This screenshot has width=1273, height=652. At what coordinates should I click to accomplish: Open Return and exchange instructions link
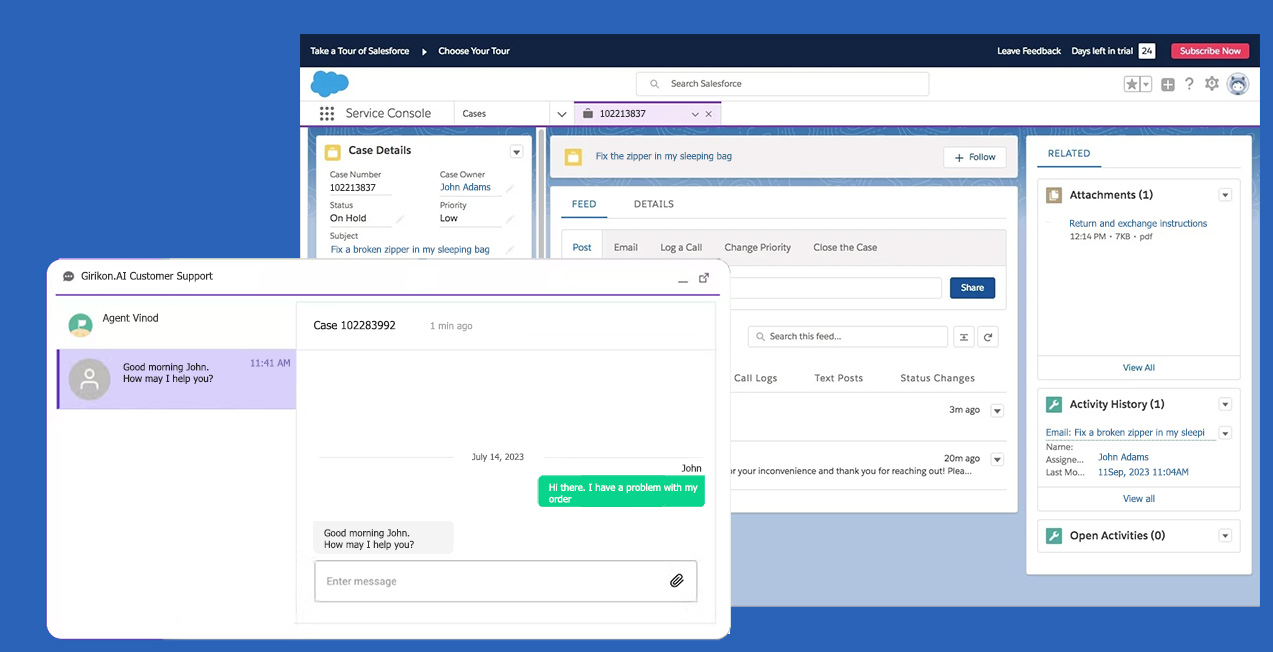click(1138, 224)
